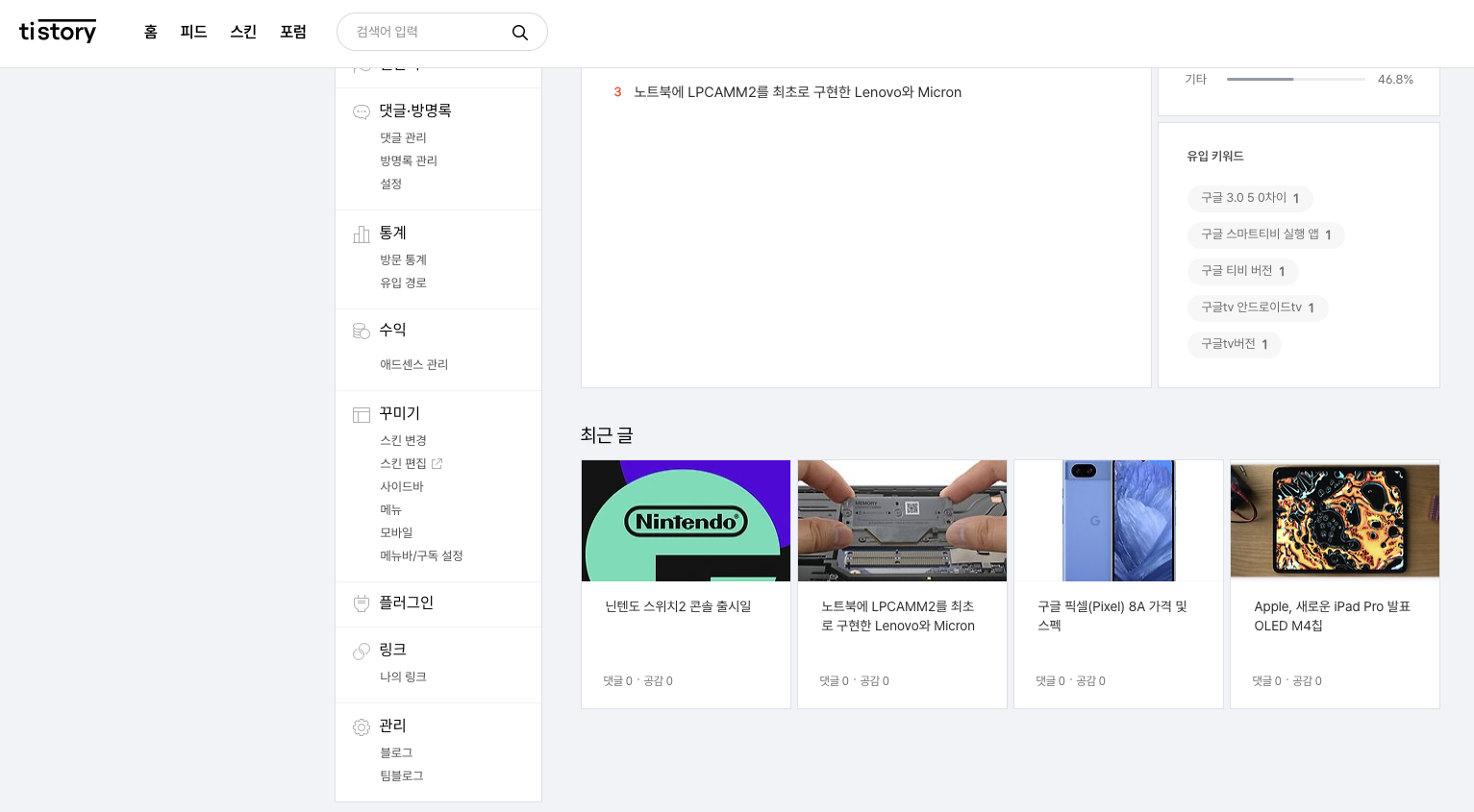Select the 링크 section heading
The width and height of the screenshot is (1474, 812).
coord(392,650)
